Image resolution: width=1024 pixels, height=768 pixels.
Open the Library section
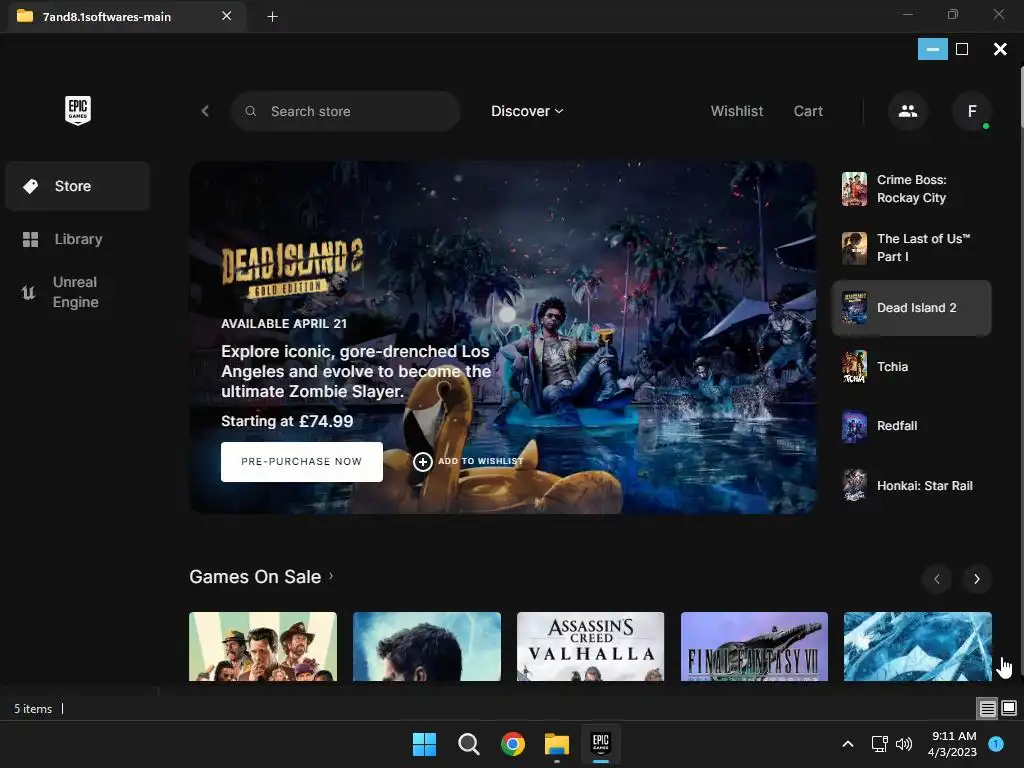(x=78, y=239)
